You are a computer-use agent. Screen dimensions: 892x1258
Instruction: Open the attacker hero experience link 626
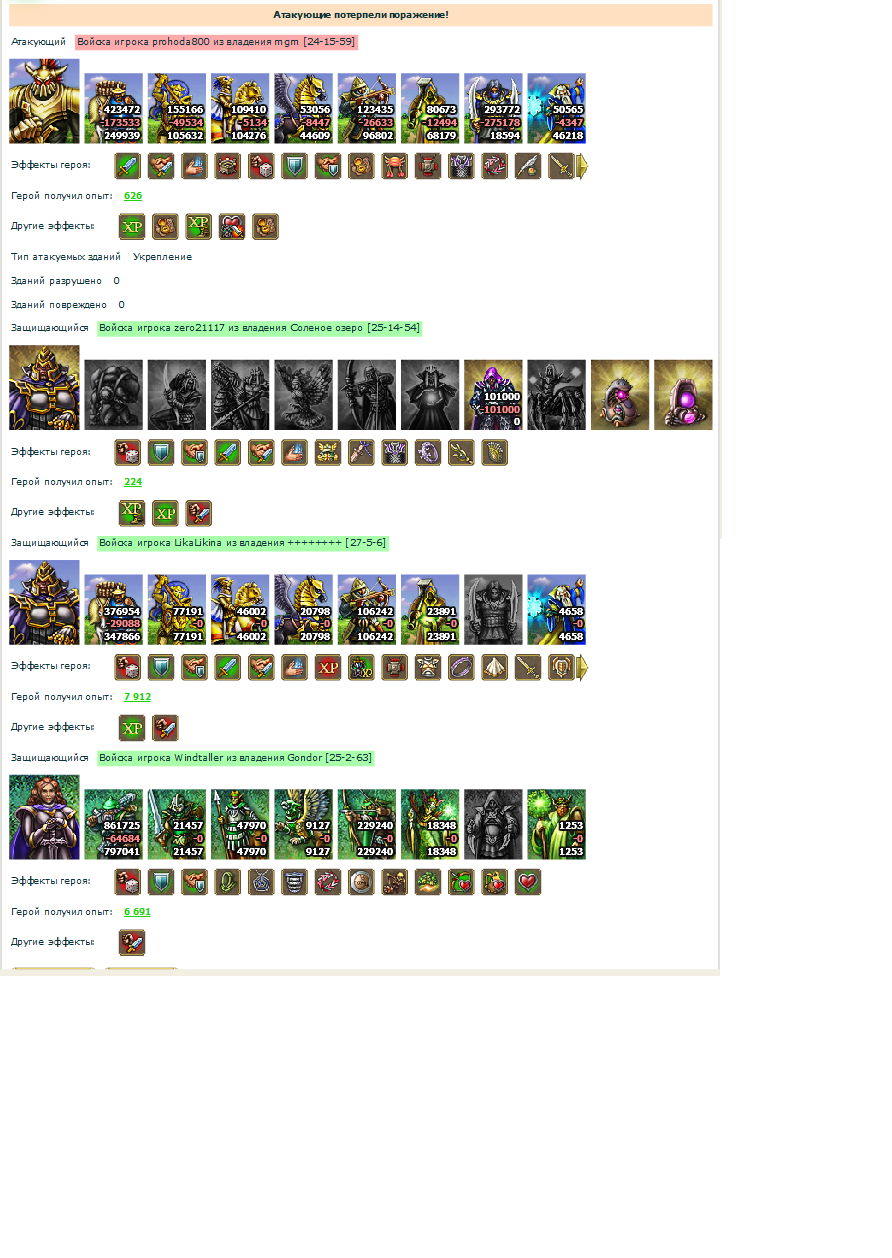(133, 196)
